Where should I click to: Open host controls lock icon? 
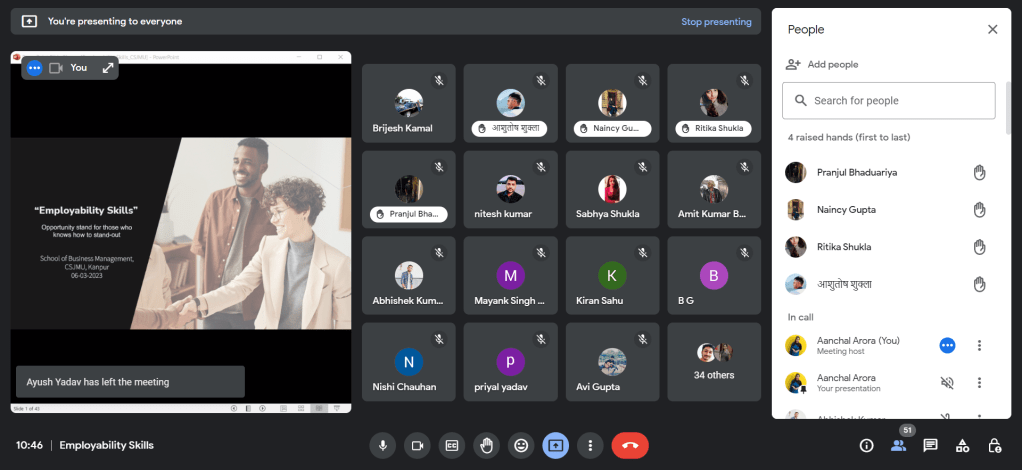point(994,445)
